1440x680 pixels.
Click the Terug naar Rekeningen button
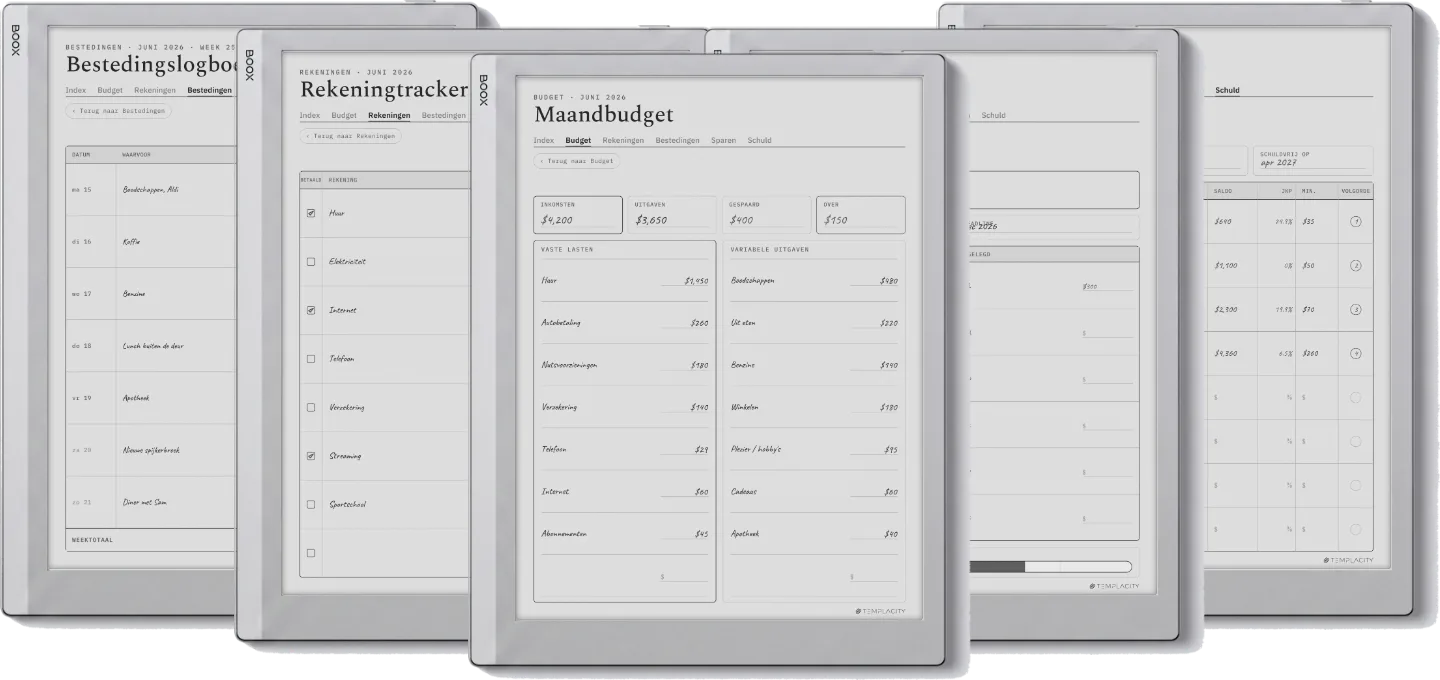[350, 135]
